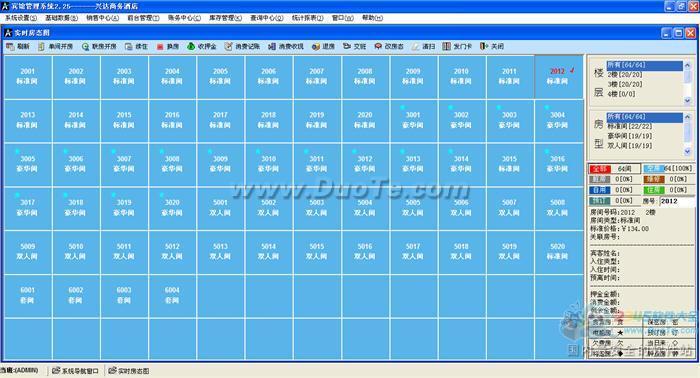Image resolution: width=700 pixels, height=378 pixels.
Task: Open 消费收银 cashier toolbar icon
Action: point(272,46)
